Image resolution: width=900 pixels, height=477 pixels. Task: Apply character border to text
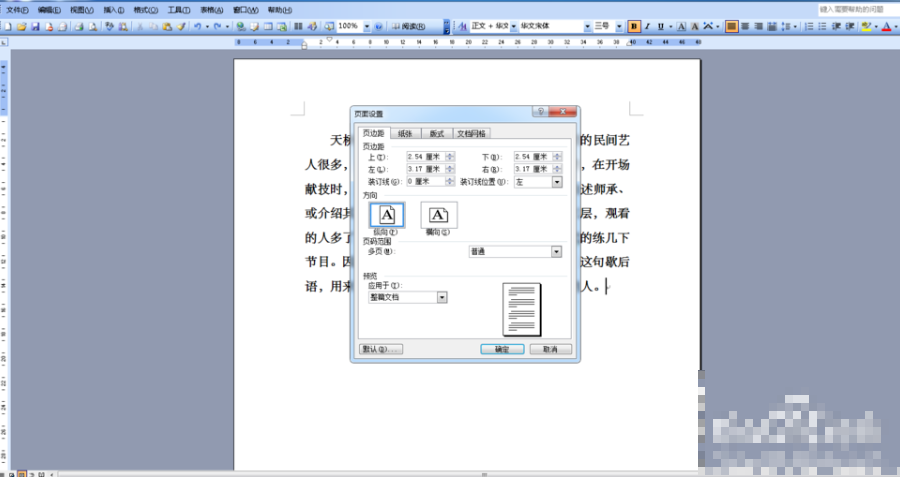point(681,26)
